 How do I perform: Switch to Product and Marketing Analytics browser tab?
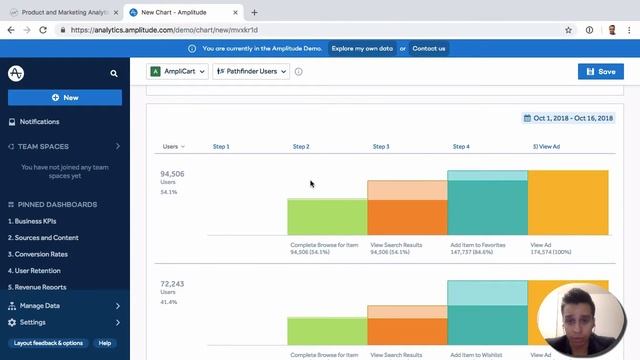coord(63,13)
